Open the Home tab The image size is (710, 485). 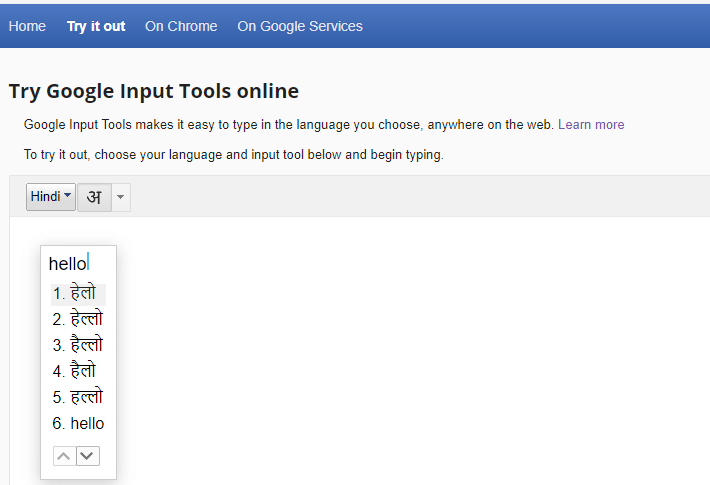(x=27, y=26)
